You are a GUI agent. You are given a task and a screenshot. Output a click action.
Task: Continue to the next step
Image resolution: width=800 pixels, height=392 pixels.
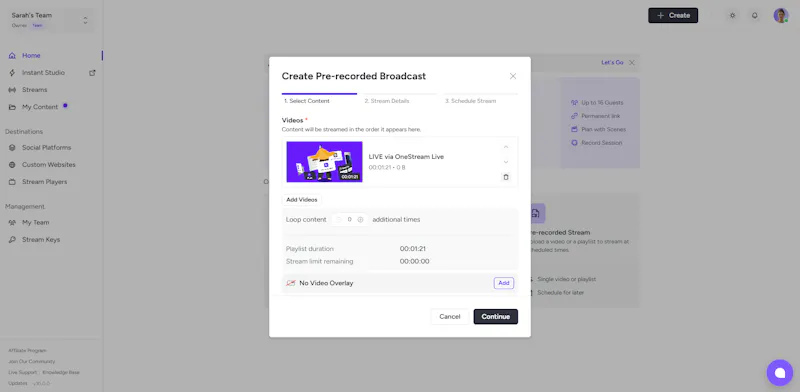click(495, 316)
